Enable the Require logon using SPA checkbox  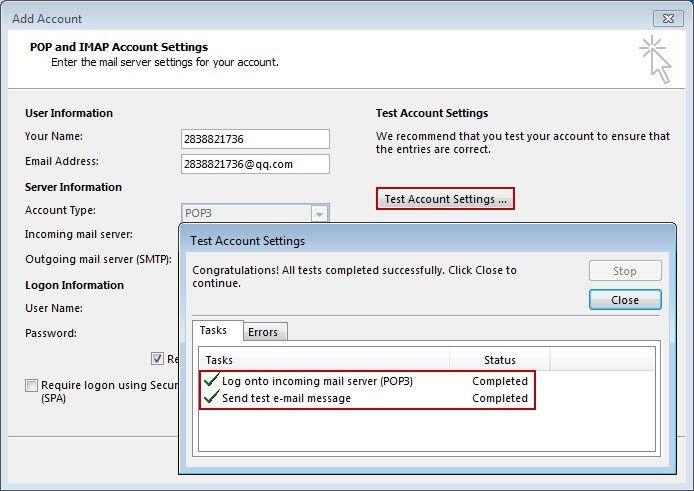tap(32, 385)
